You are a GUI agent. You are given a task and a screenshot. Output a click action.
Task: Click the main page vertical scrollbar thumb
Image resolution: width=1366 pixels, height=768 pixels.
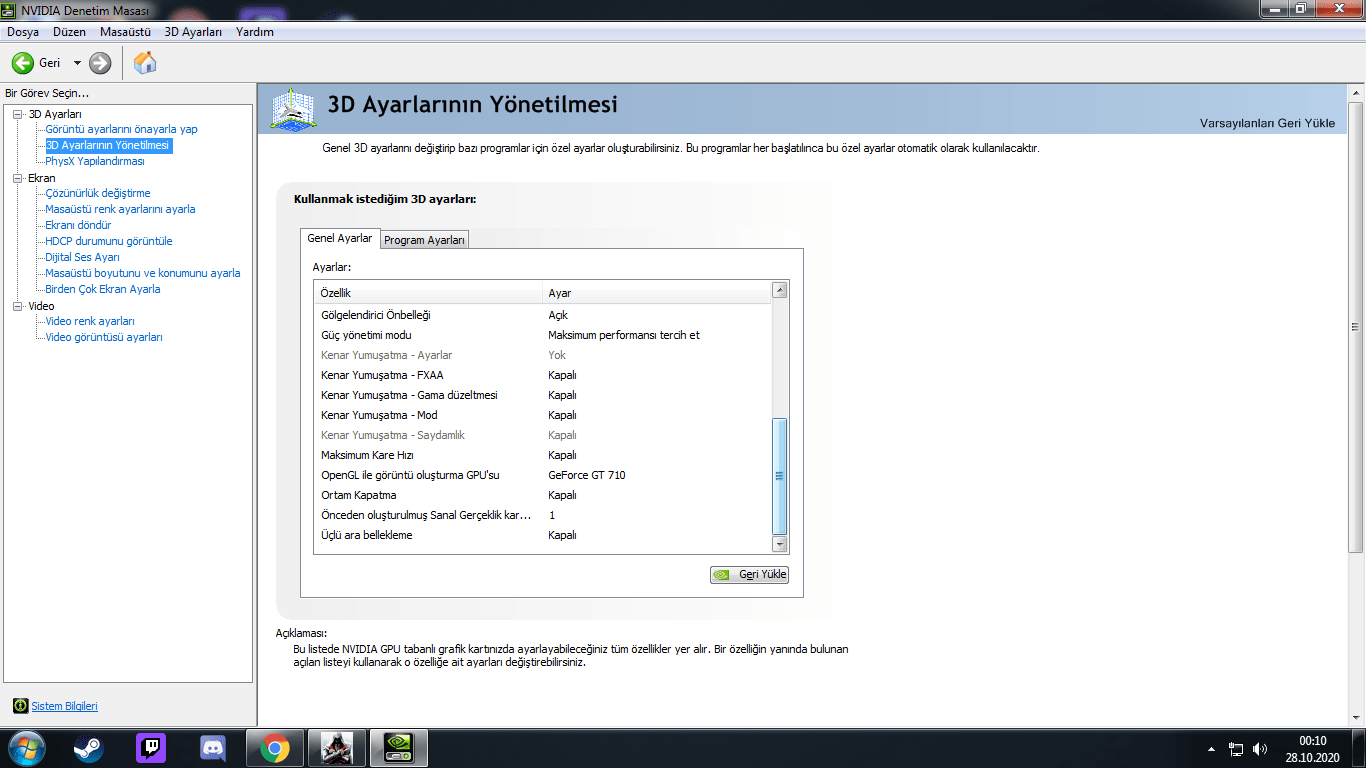click(x=1356, y=327)
